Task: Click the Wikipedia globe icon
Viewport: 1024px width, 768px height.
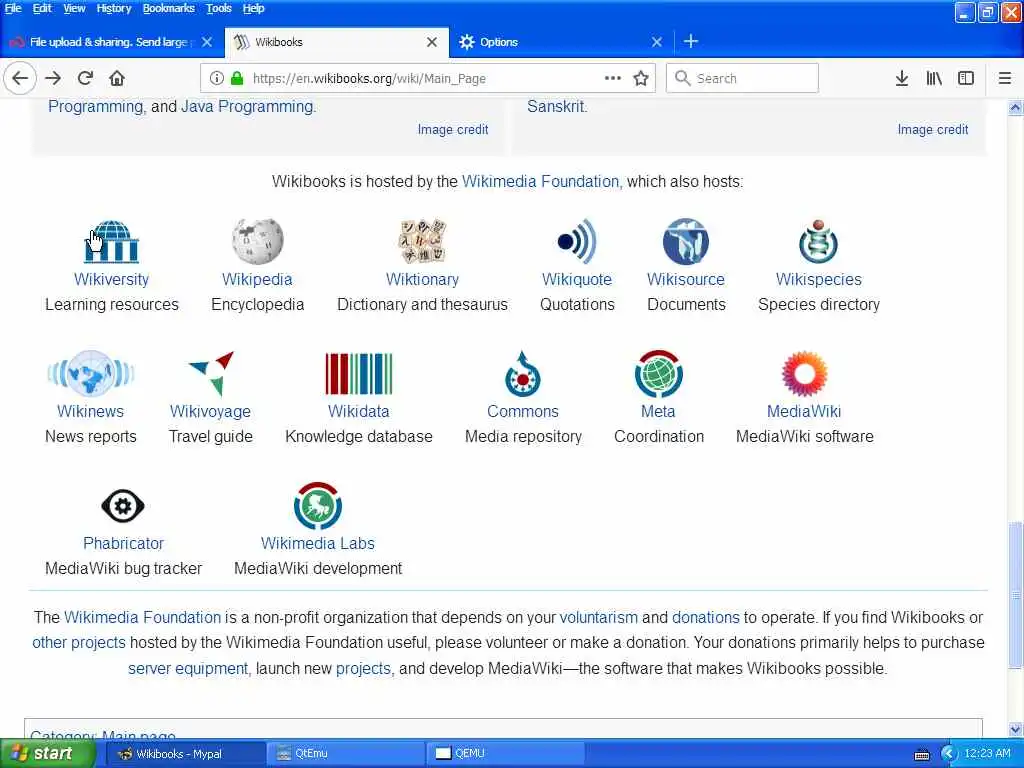Action: pos(257,241)
